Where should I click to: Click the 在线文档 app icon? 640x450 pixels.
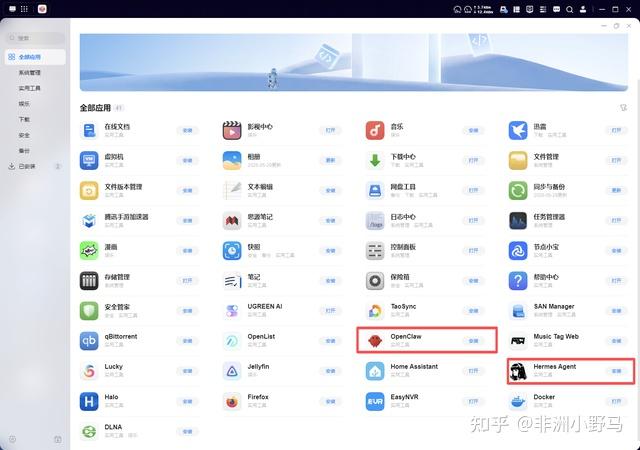(89, 131)
